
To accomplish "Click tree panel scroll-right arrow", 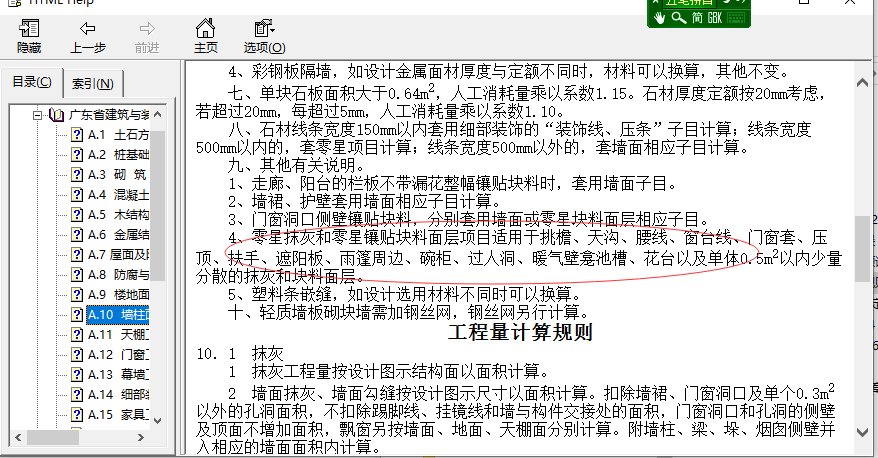I will click(141, 437).
